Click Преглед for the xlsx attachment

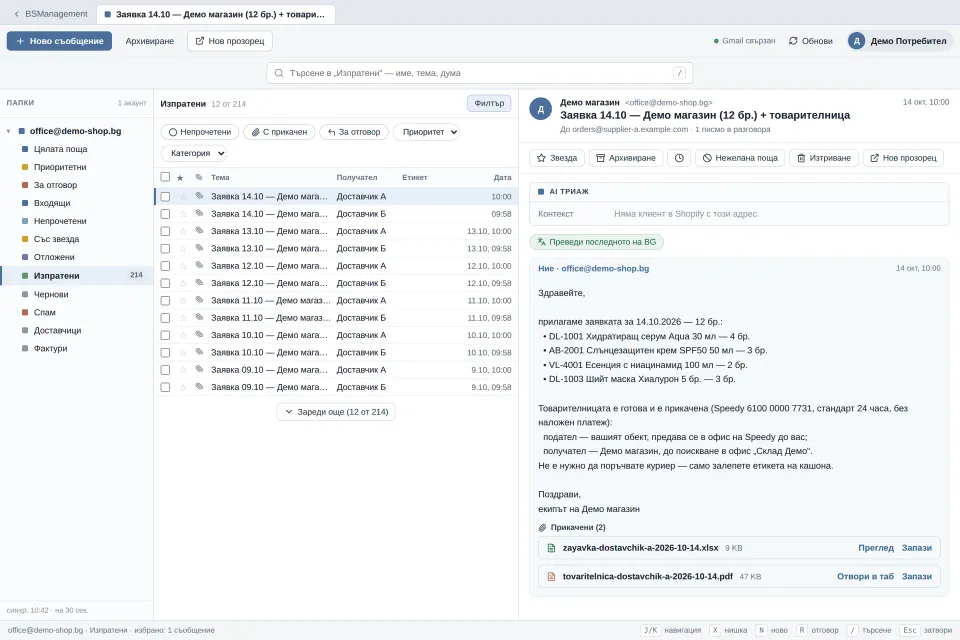[x=876, y=548]
